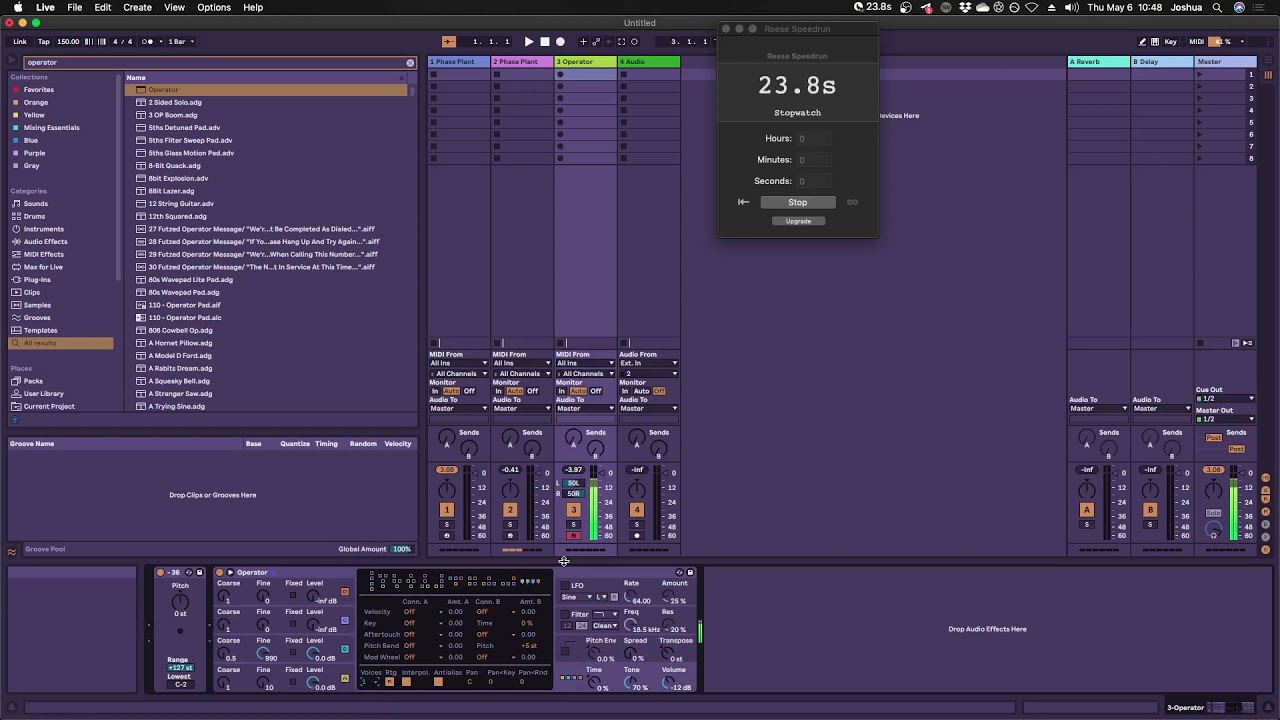
Task: Solo track 3 Operator
Action: (573, 526)
